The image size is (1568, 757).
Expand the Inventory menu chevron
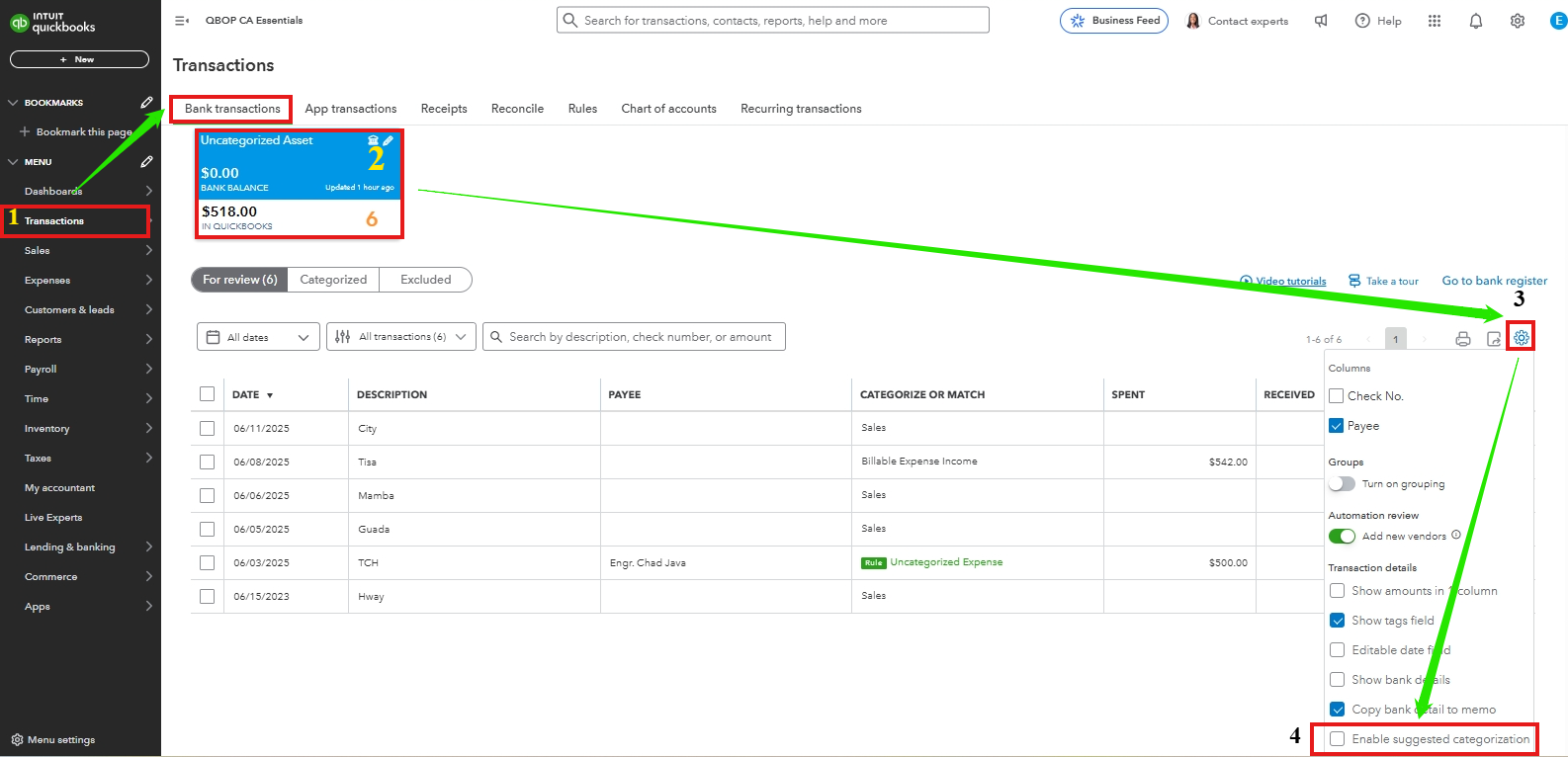(149, 428)
